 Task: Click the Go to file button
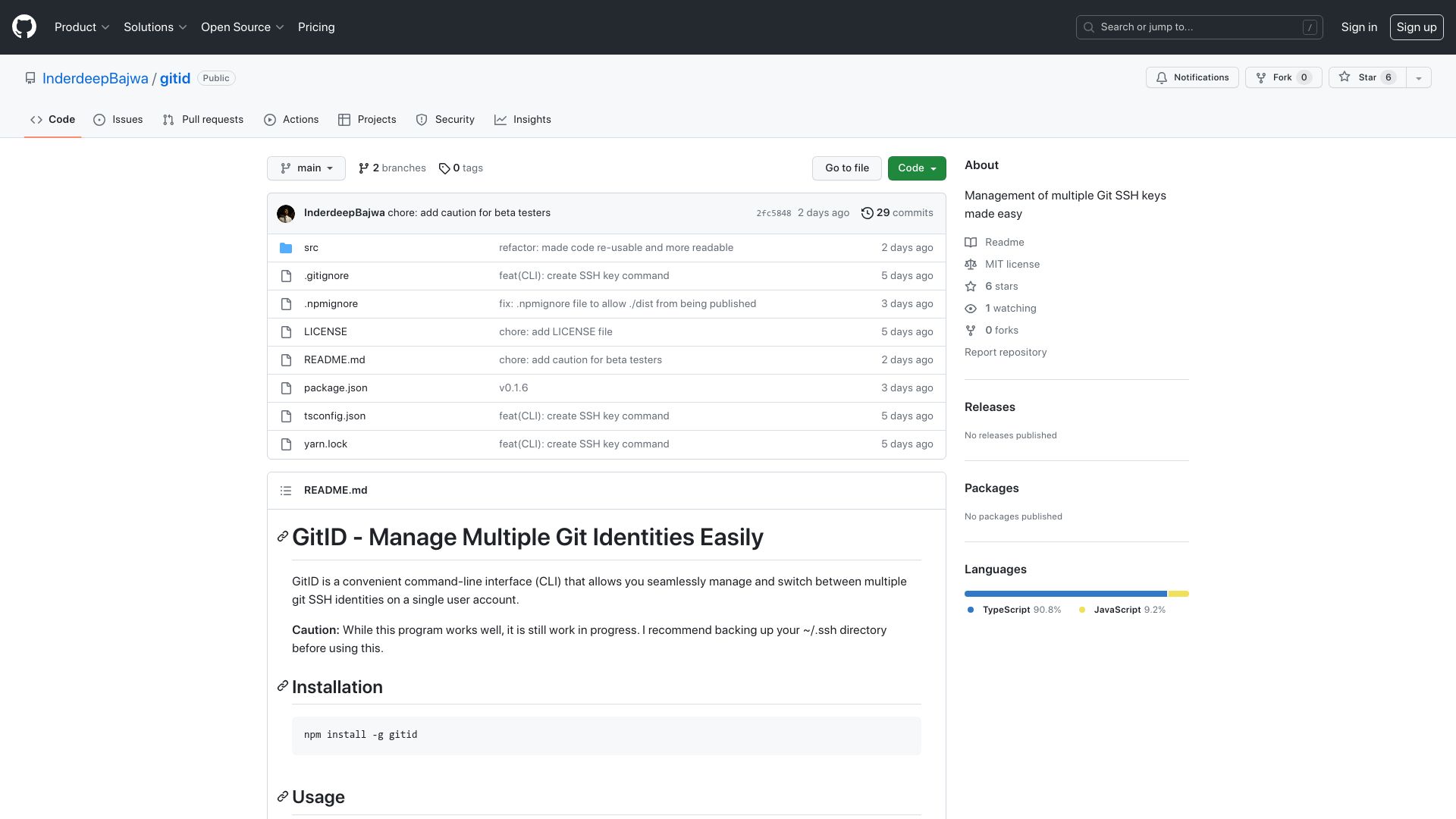point(847,168)
